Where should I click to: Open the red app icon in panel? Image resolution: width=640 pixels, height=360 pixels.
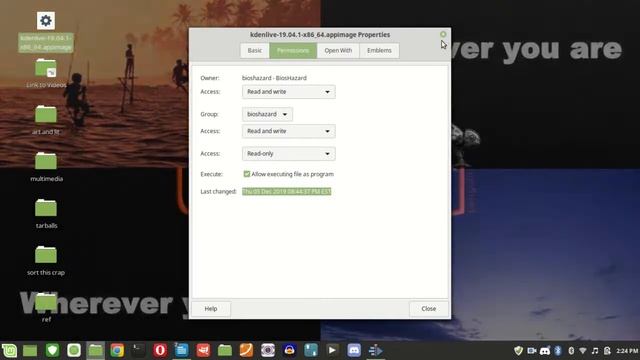tap(203, 350)
